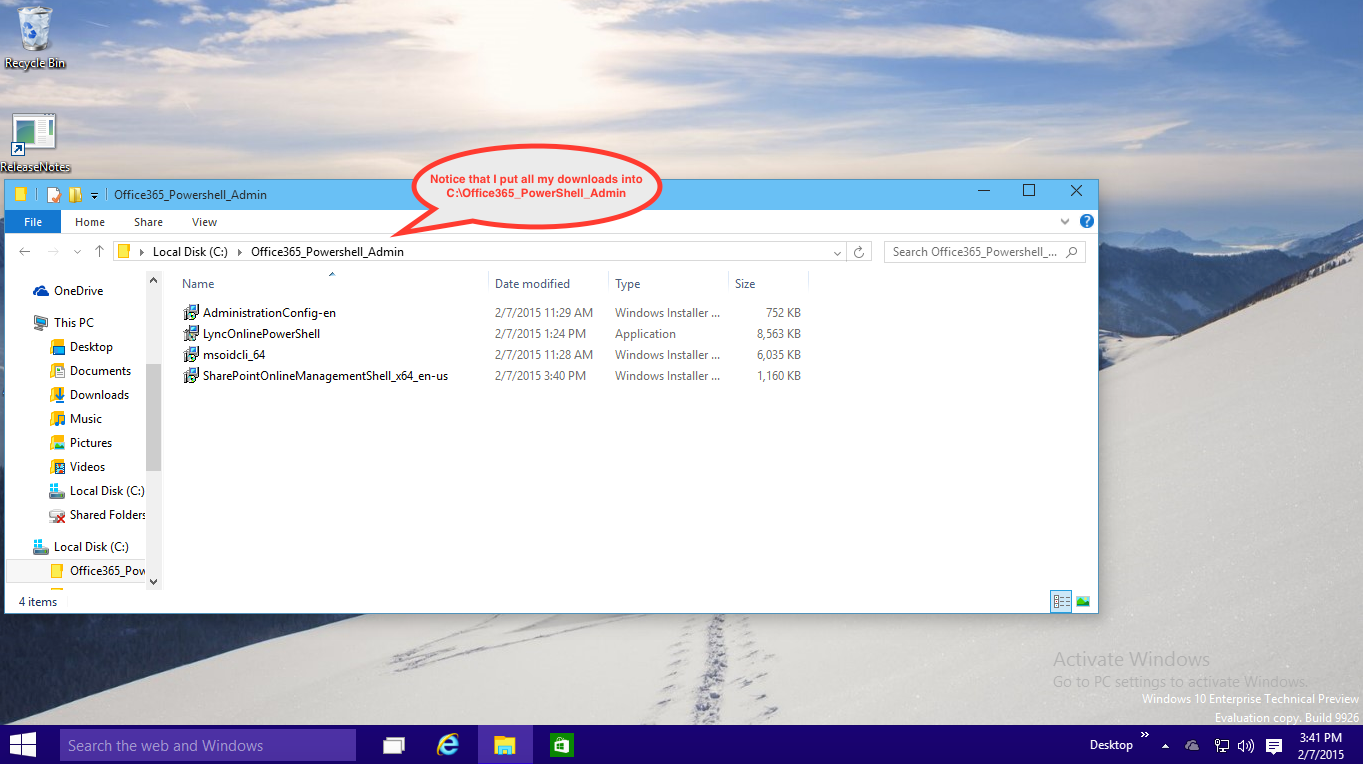This screenshot has width=1363, height=764.
Task: Select the file name LyncOnlinePowerShell
Action: 261,334
